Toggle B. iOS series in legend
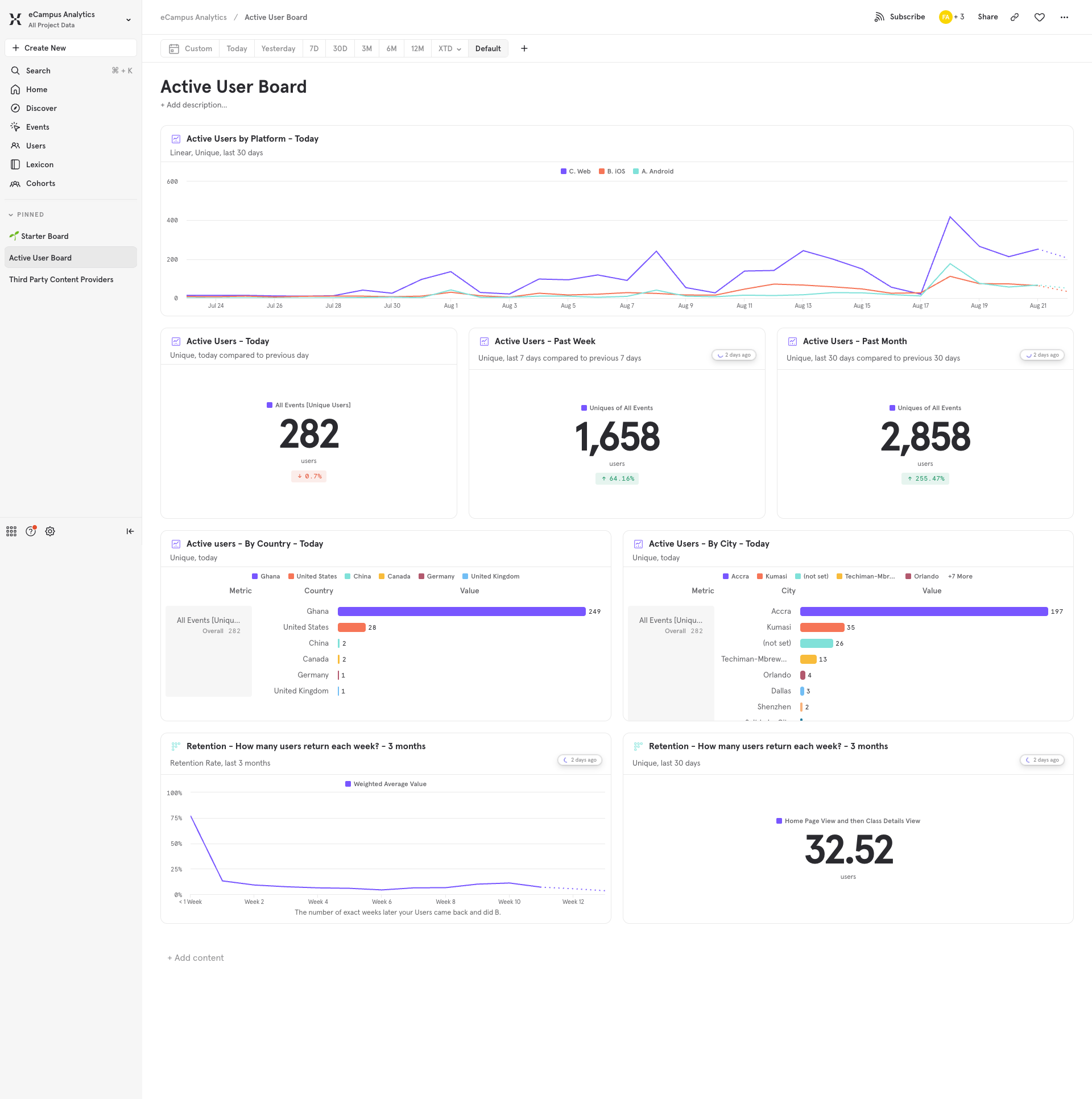1092x1099 pixels. point(611,171)
